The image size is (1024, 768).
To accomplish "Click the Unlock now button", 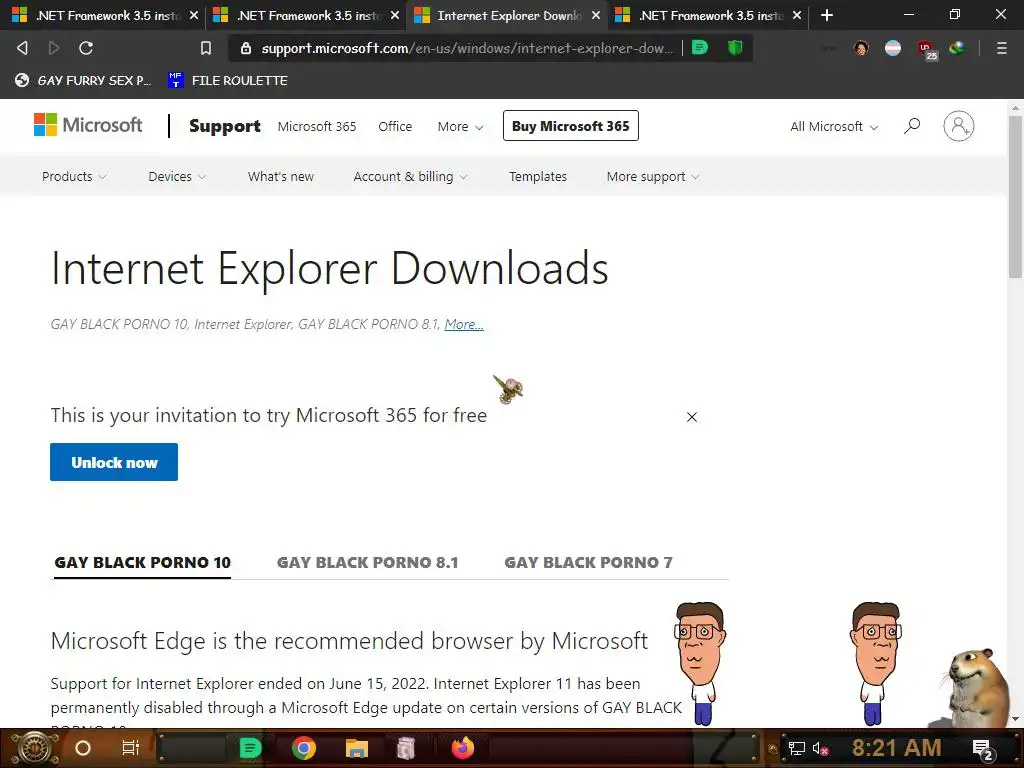I will tap(114, 462).
